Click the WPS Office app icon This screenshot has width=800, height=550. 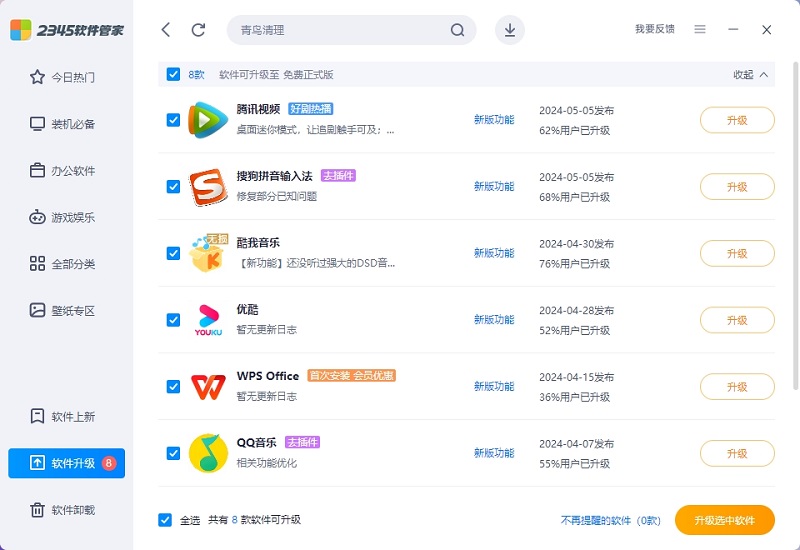tap(208, 386)
